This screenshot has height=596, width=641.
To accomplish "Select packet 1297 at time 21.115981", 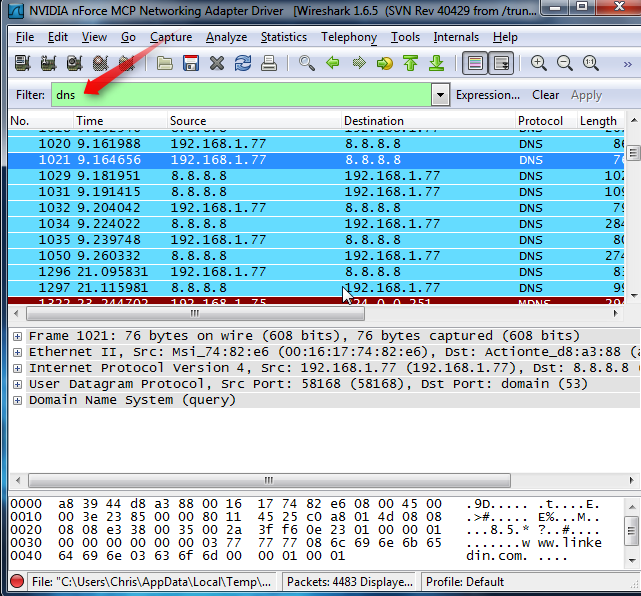I will click(316, 288).
